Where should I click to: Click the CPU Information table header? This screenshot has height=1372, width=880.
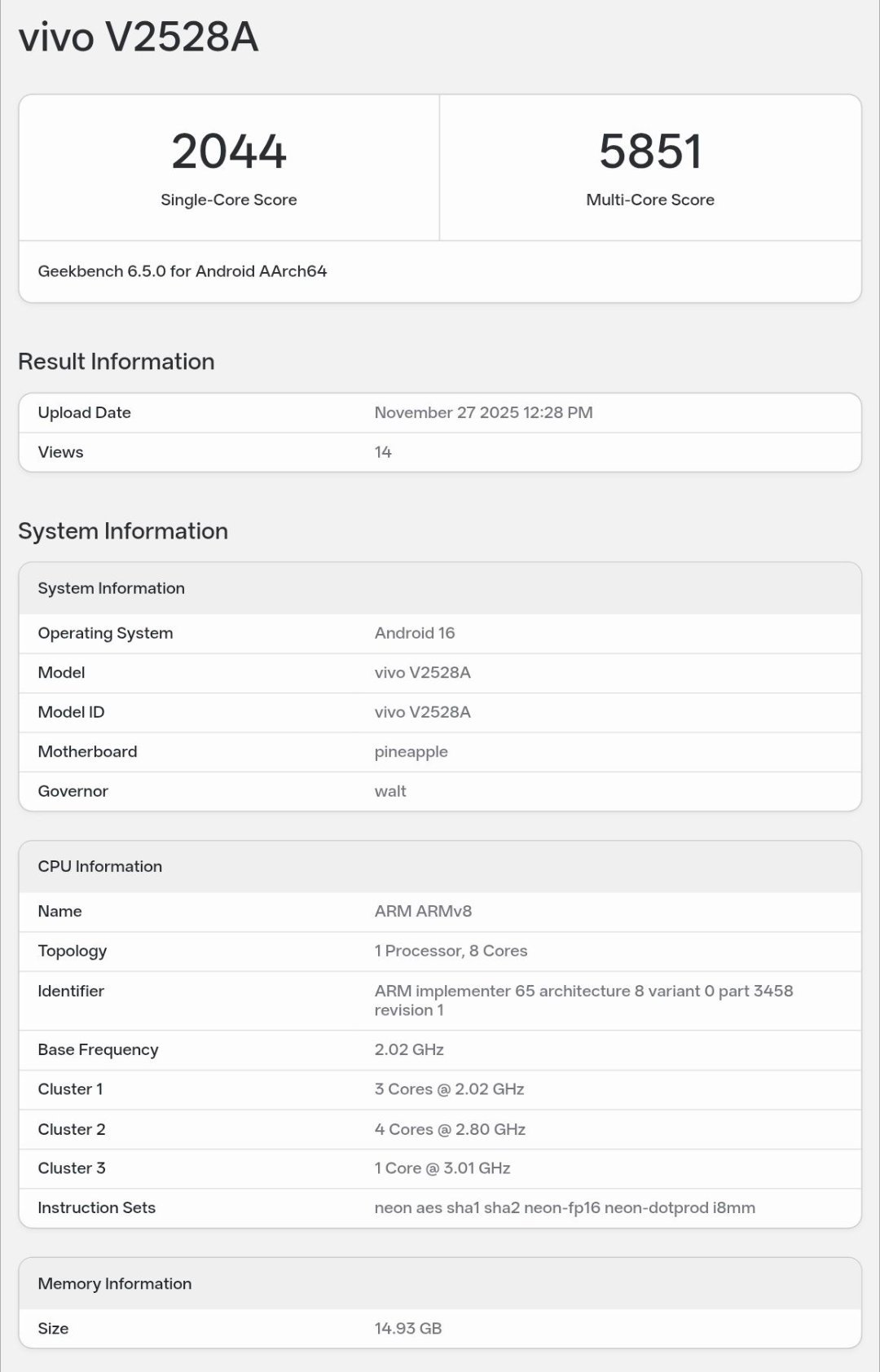click(100, 867)
